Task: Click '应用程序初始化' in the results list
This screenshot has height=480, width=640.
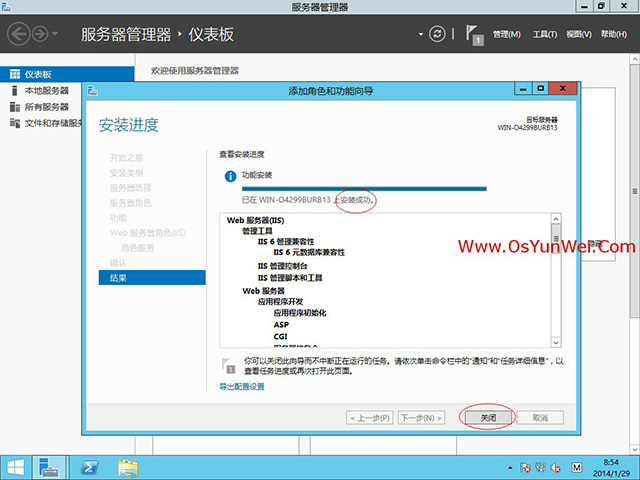Action: (300, 313)
